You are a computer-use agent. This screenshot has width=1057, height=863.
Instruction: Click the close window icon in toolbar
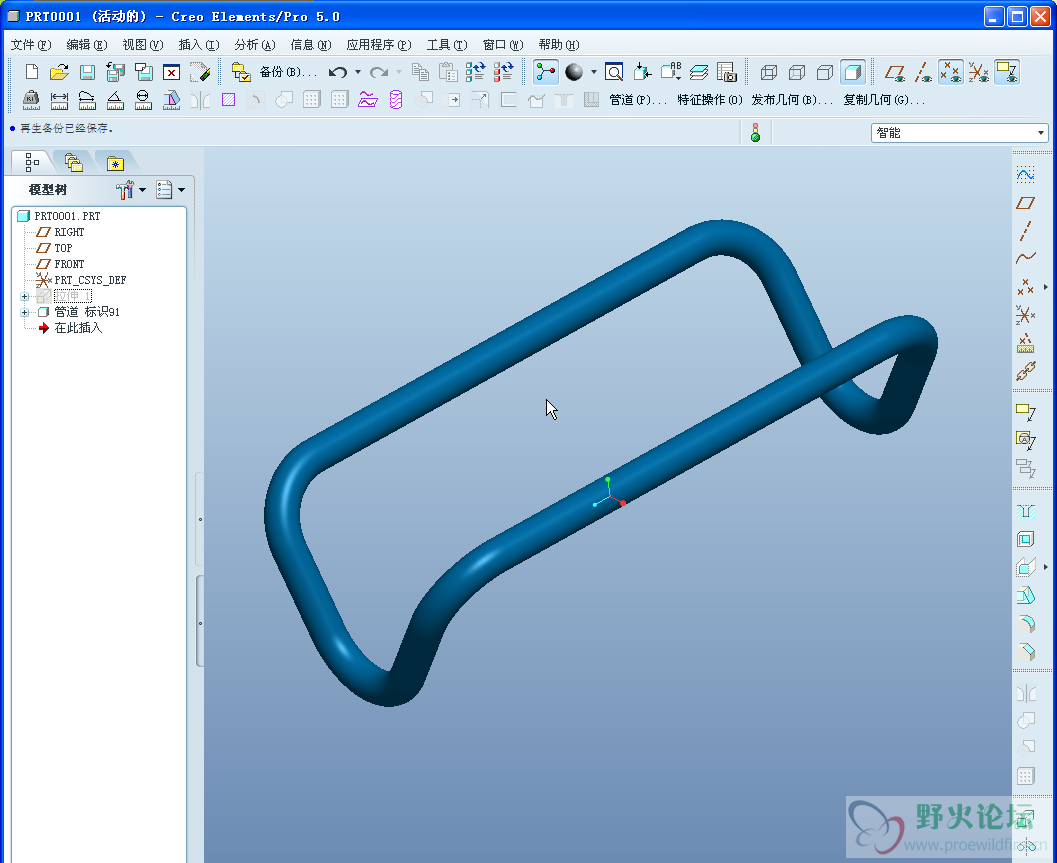click(x=171, y=71)
